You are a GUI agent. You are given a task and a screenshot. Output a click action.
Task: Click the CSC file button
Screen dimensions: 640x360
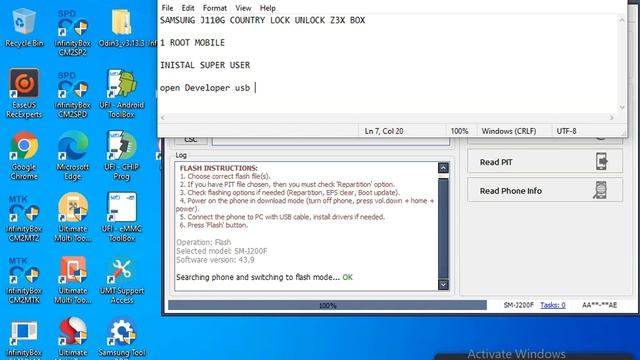(x=191, y=140)
